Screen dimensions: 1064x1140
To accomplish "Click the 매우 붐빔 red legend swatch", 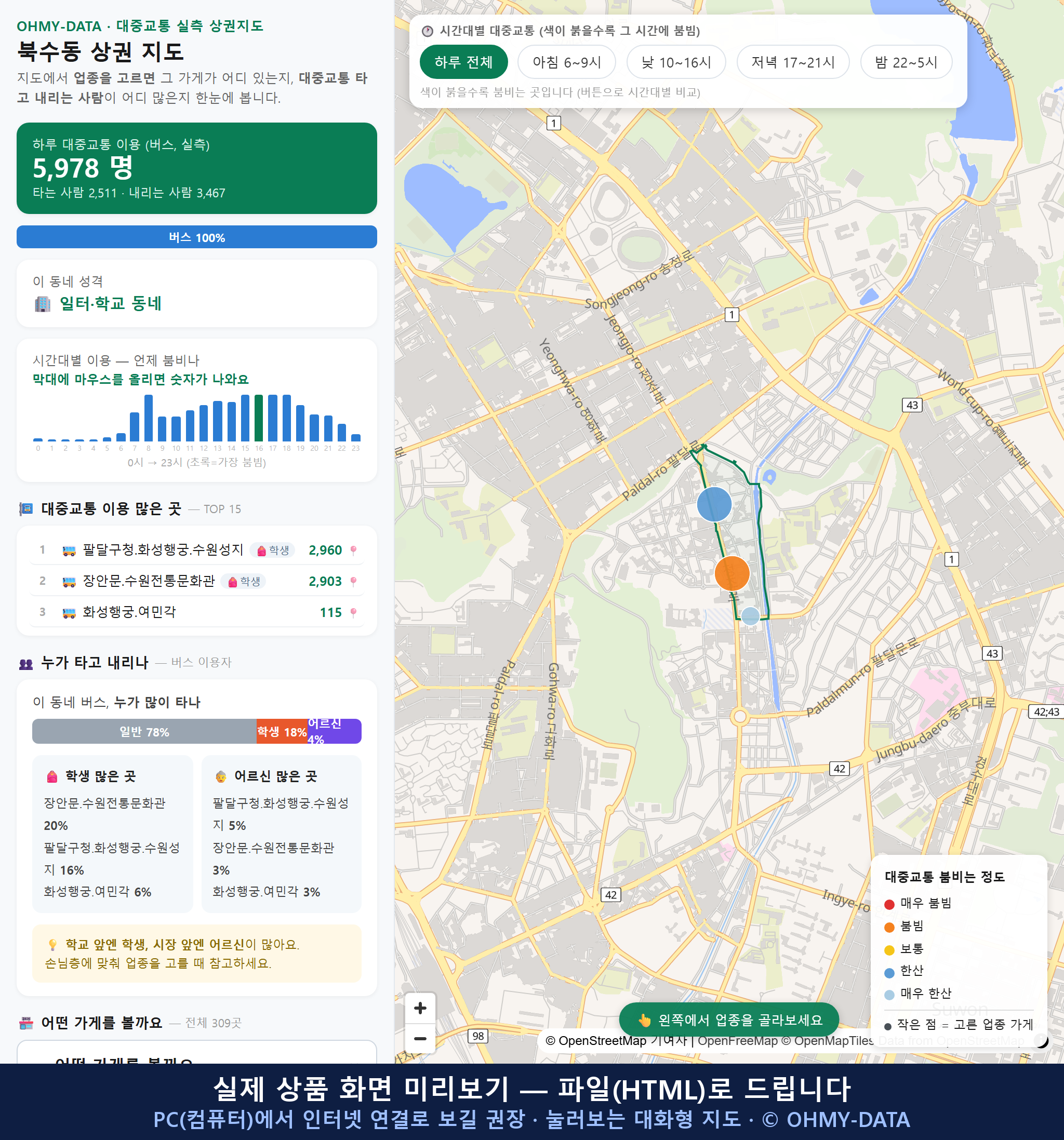I will coord(889,904).
